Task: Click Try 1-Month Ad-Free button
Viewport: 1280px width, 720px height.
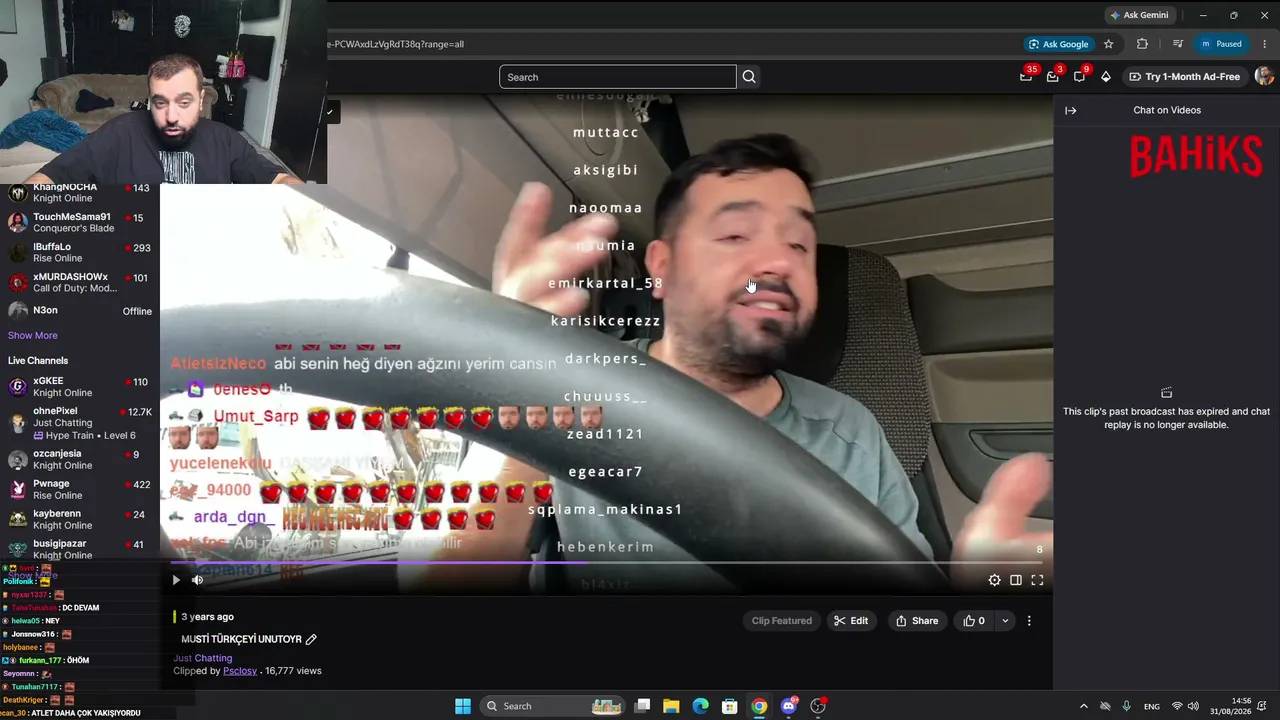Action: (x=1184, y=76)
